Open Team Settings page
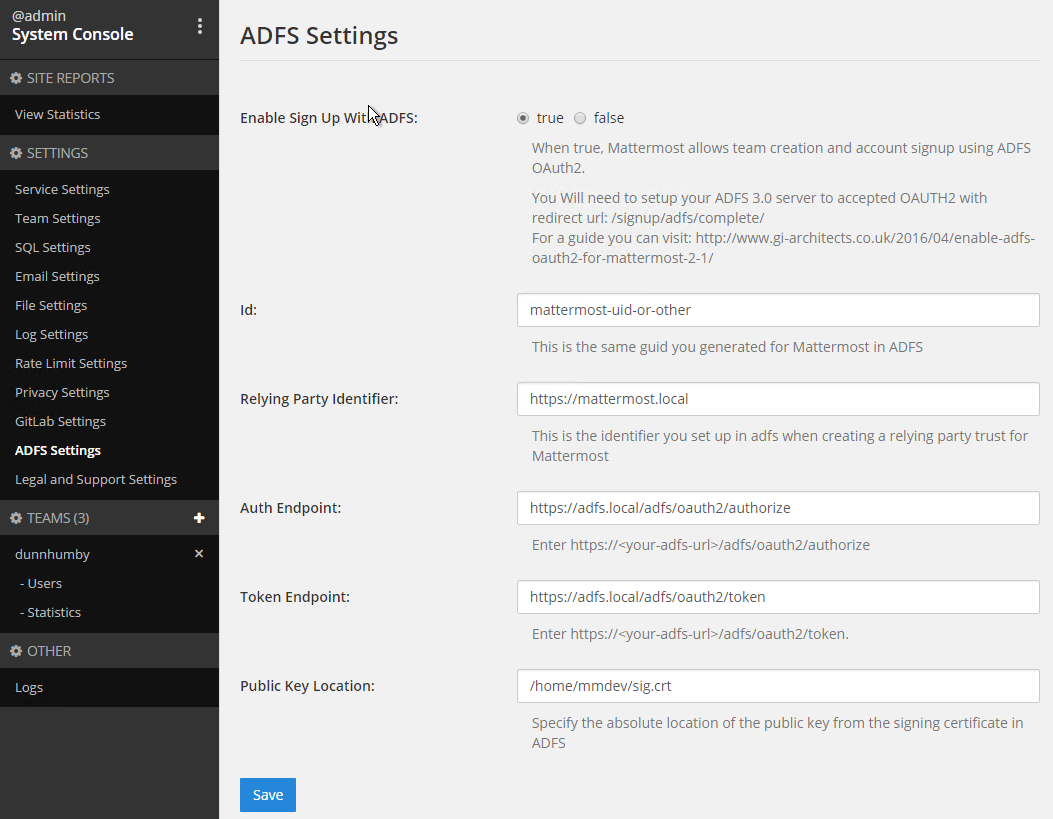1053x819 pixels. (58, 219)
